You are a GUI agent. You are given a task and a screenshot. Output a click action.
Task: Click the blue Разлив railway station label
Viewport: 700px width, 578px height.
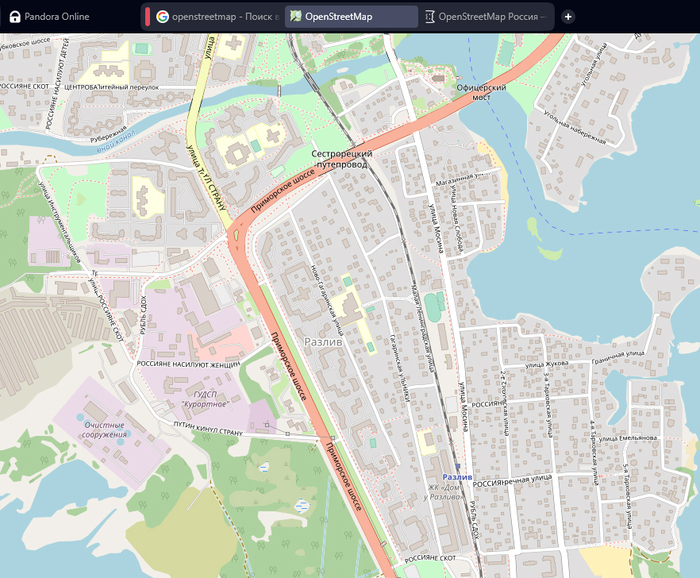coord(457,477)
